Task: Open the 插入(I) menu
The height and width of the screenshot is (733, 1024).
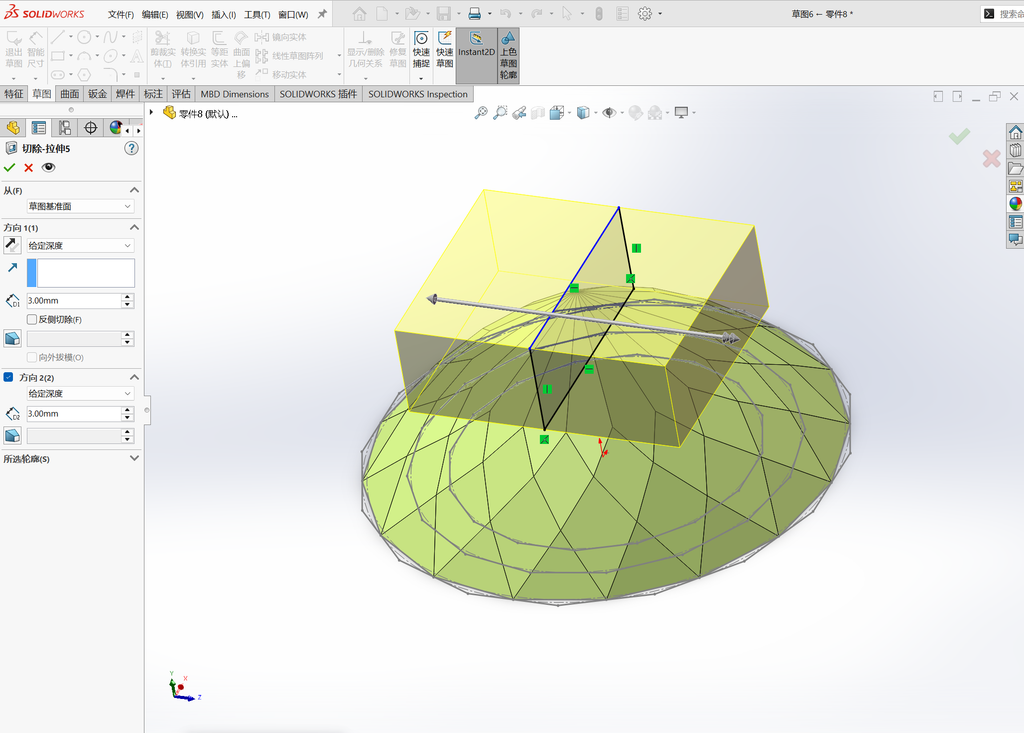Action: [223, 14]
